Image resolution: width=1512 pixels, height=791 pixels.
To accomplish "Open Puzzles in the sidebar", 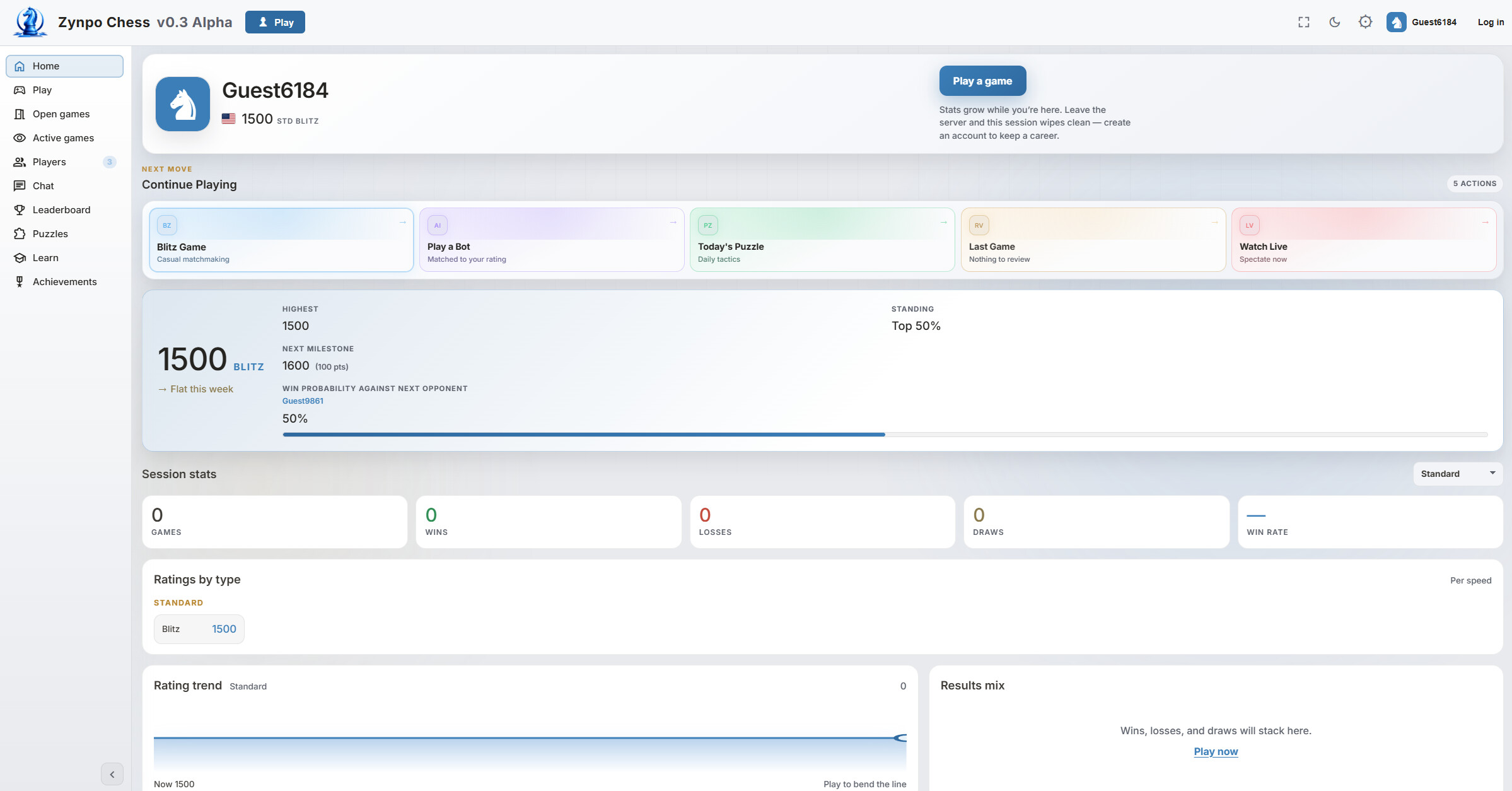I will [64, 234].
